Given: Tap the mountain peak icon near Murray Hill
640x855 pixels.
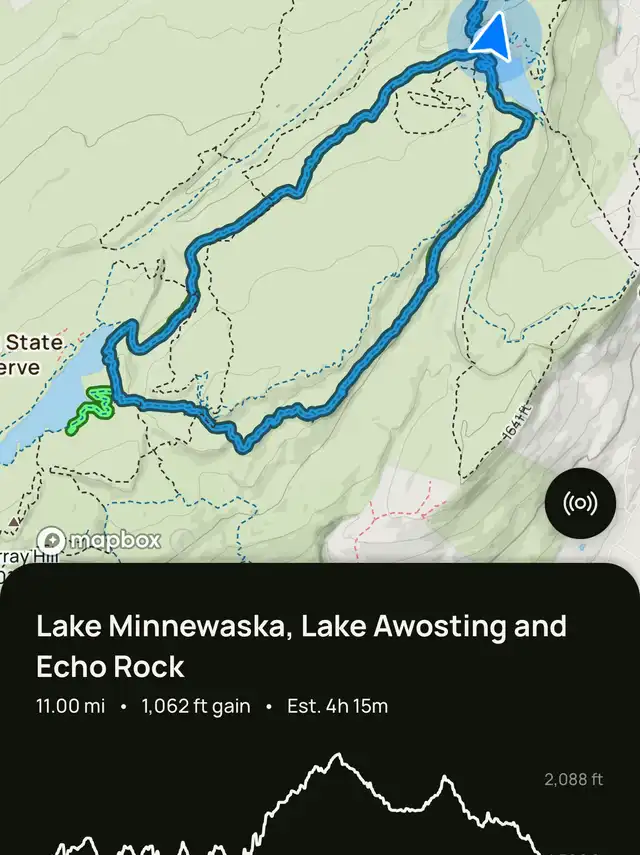Looking at the screenshot, I should [x=13, y=522].
